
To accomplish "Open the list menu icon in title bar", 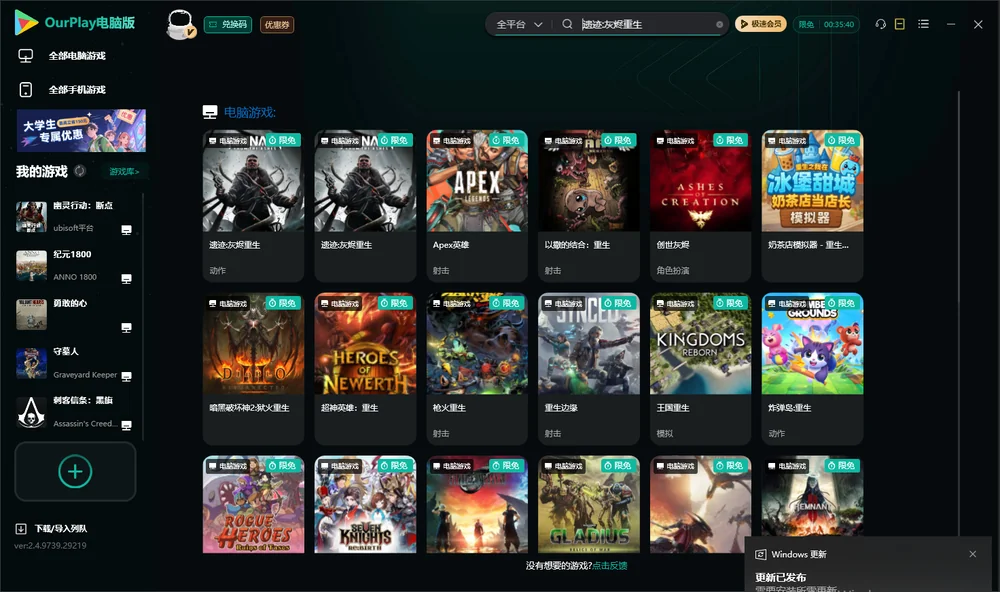I will (923, 24).
